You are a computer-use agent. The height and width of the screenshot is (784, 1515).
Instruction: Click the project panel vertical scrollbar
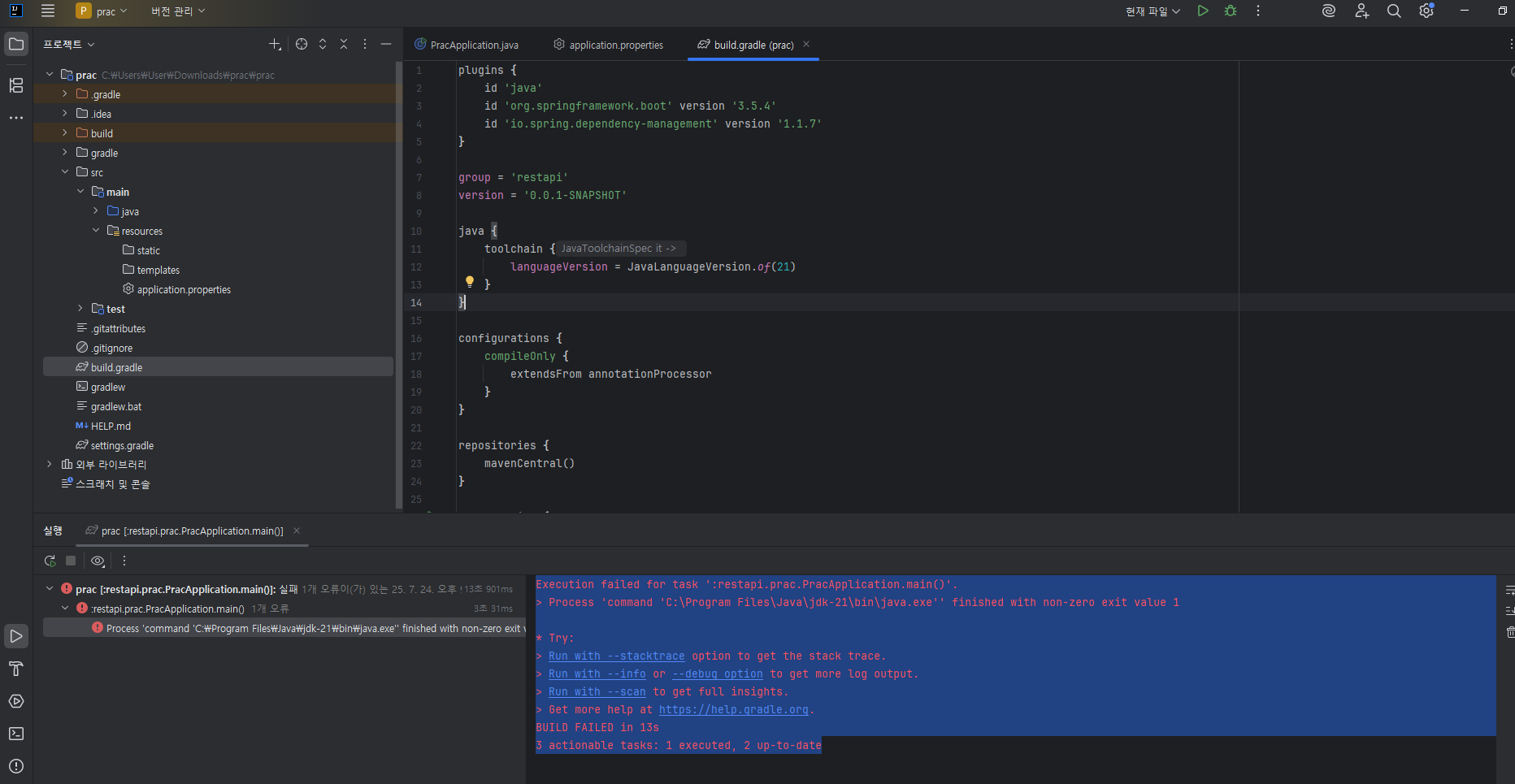click(398, 284)
